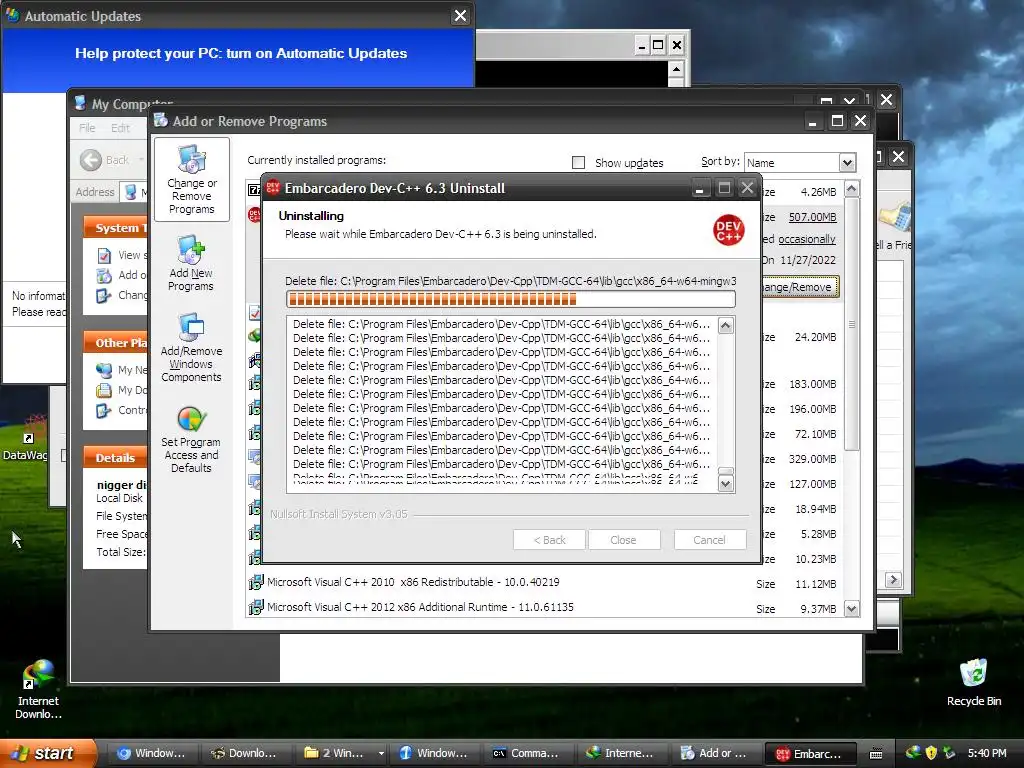Collapse the Other Places section header
Viewport: 1024px width, 768px height.
click(116, 342)
